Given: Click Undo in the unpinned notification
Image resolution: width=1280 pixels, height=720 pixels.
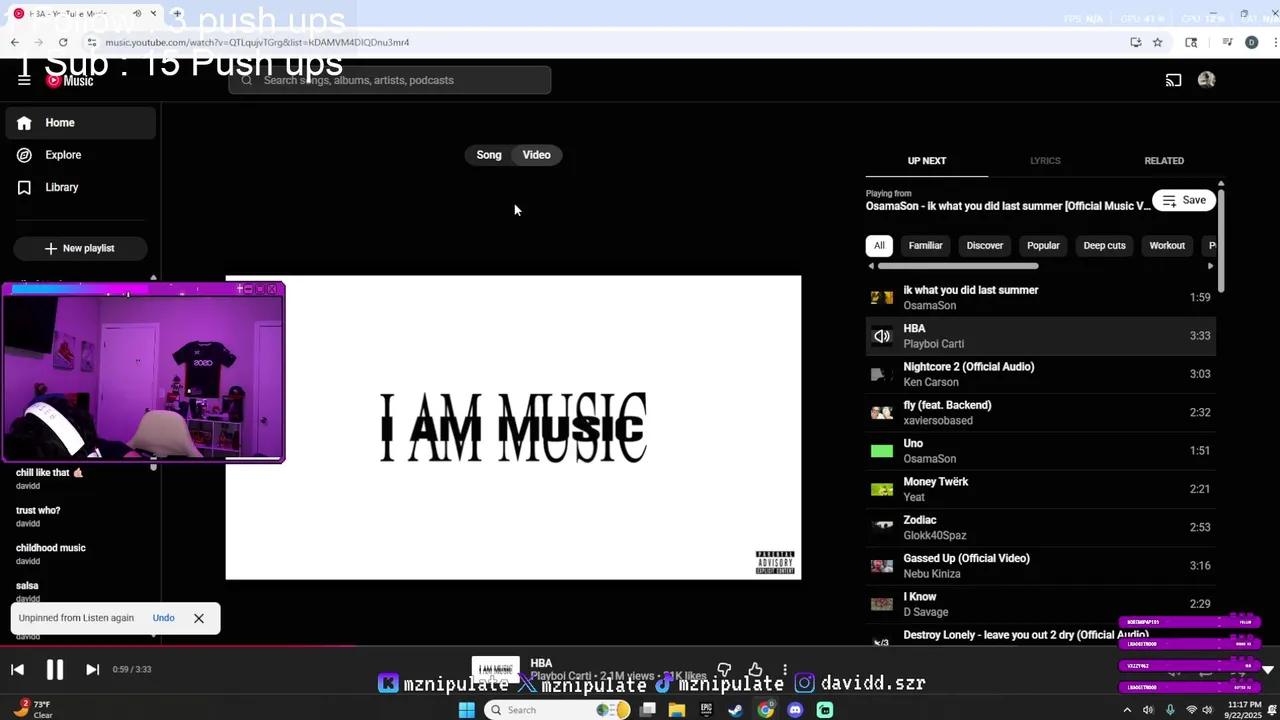Looking at the screenshot, I should coord(163,618).
